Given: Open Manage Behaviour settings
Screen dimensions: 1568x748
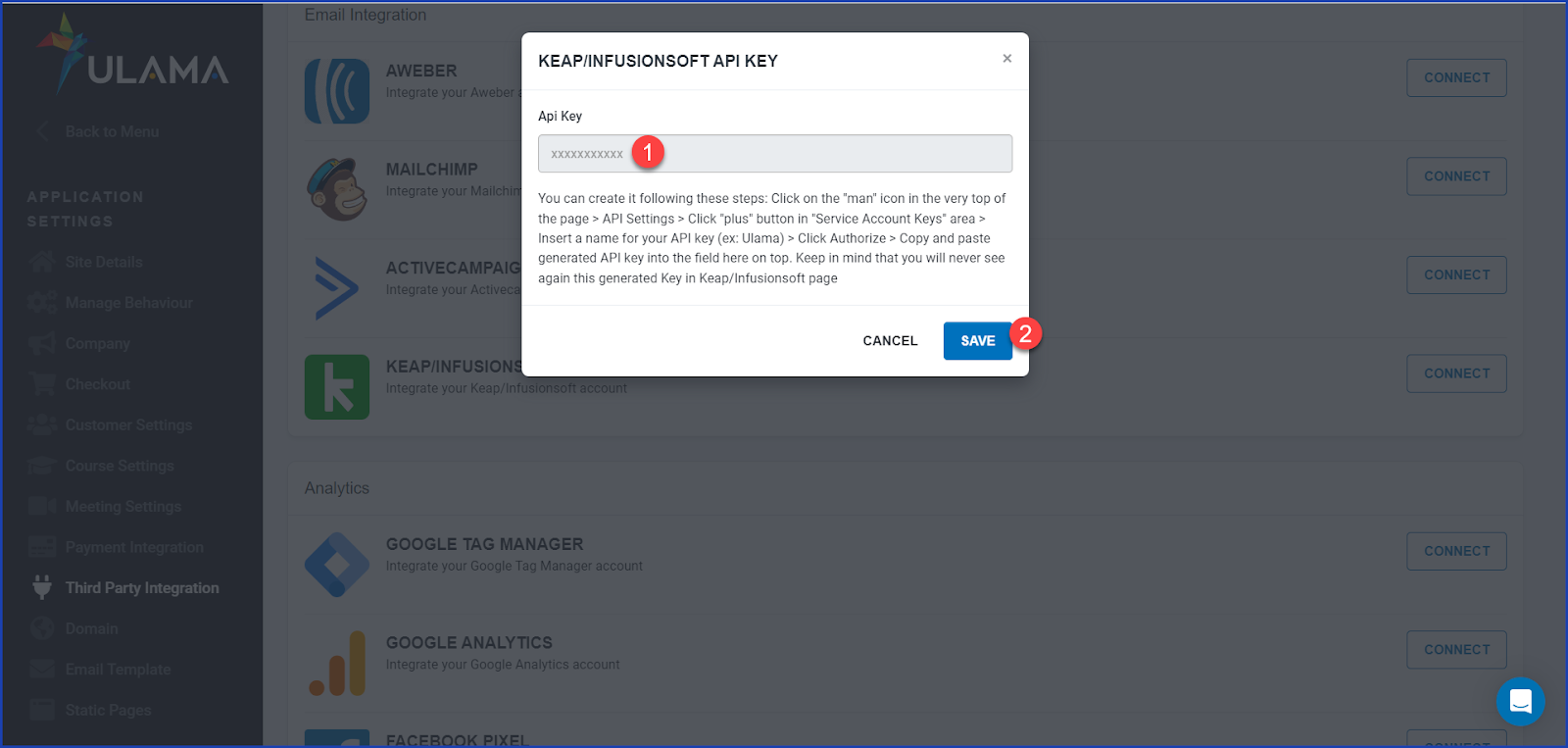Looking at the screenshot, I should pyautogui.click(x=129, y=303).
